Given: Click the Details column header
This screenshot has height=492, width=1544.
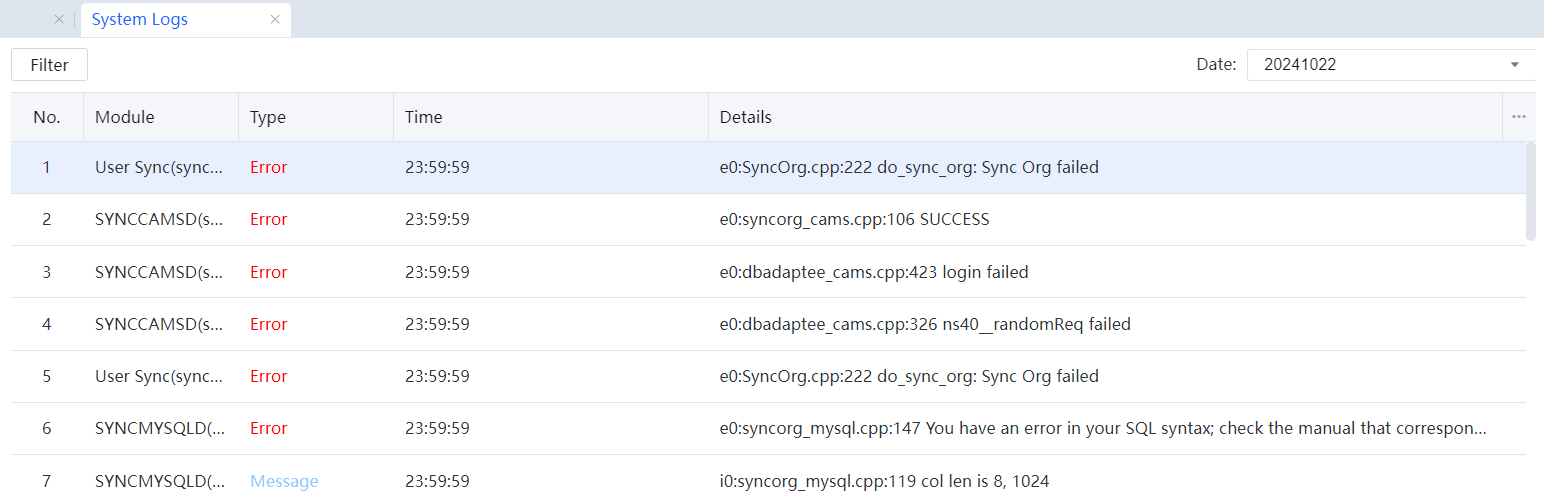Looking at the screenshot, I should [x=746, y=117].
